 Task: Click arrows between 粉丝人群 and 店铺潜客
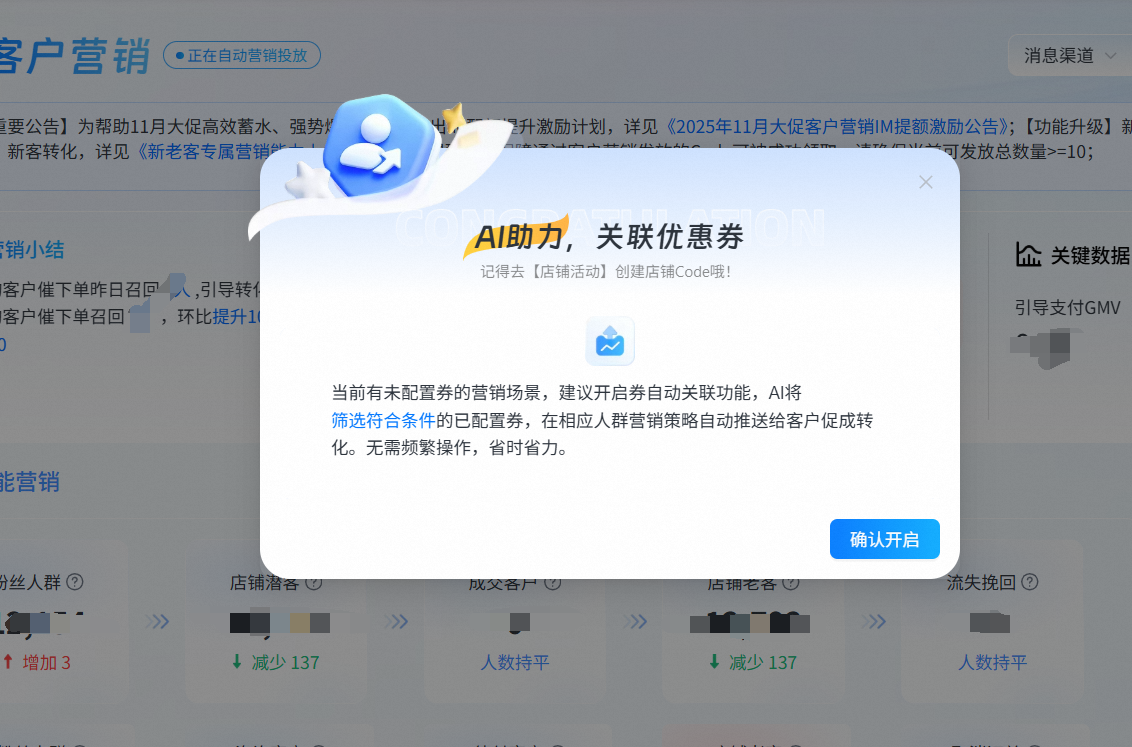coord(157,622)
